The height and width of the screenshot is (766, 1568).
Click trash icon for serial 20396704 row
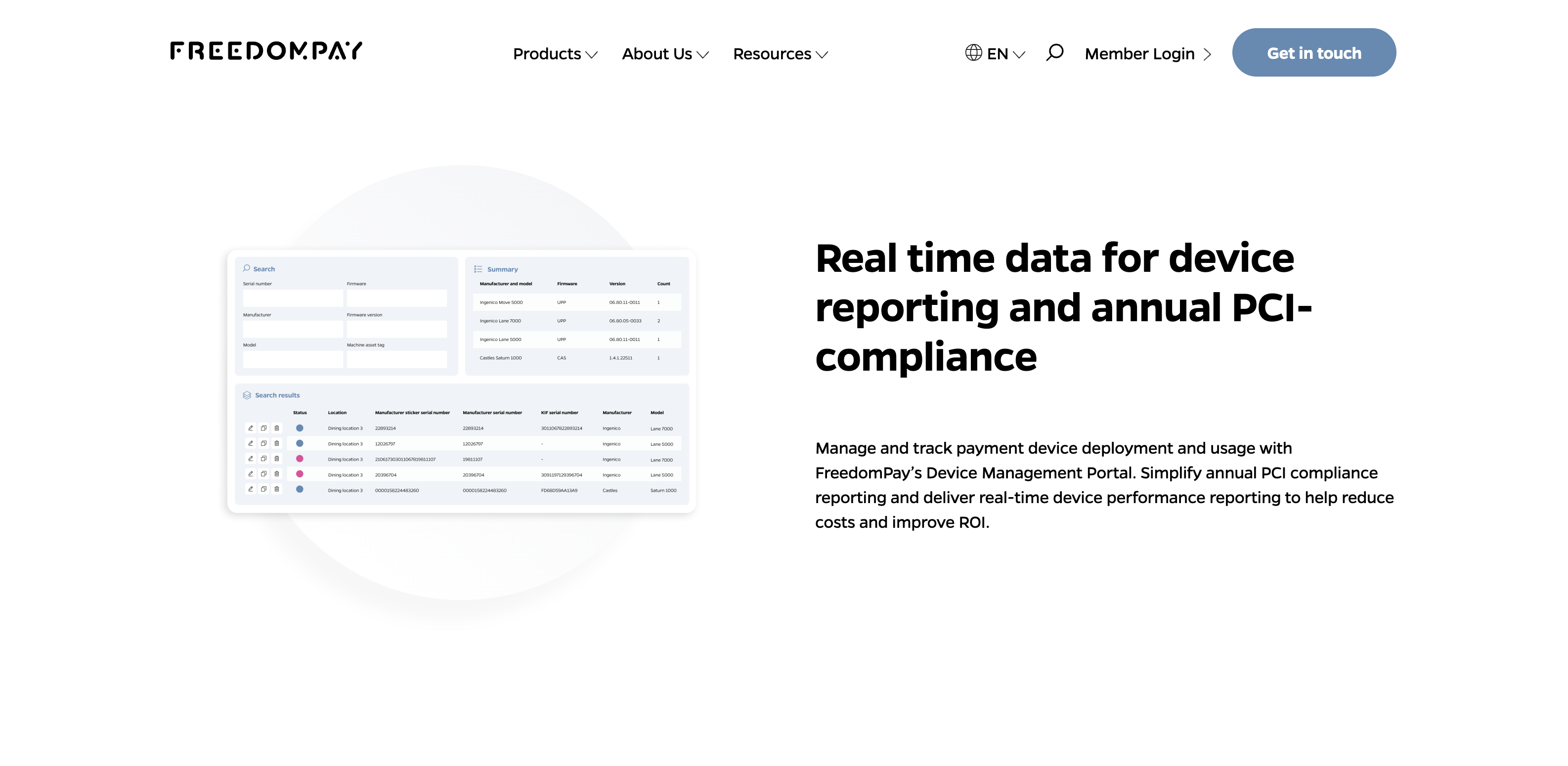pos(277,474)
